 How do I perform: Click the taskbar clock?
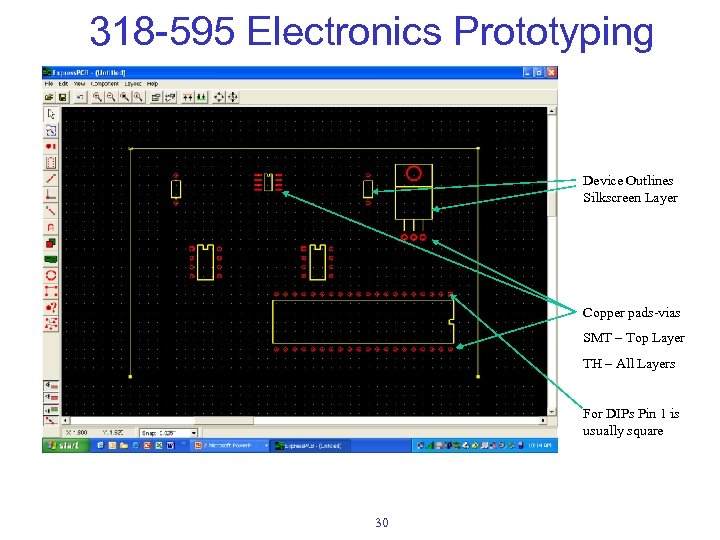coord(540,445)
